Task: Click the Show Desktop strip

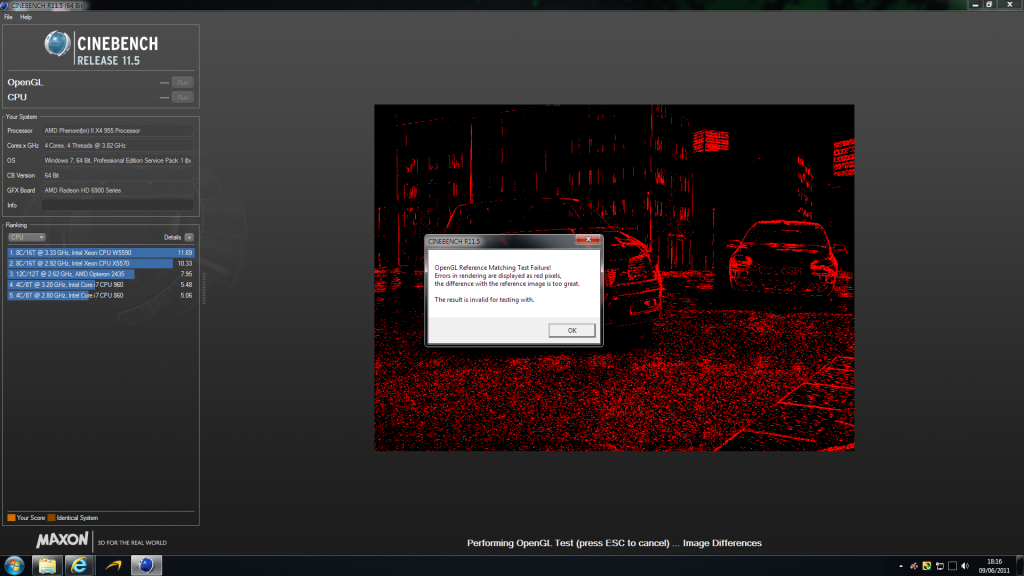Action: tap(1019, 566)
